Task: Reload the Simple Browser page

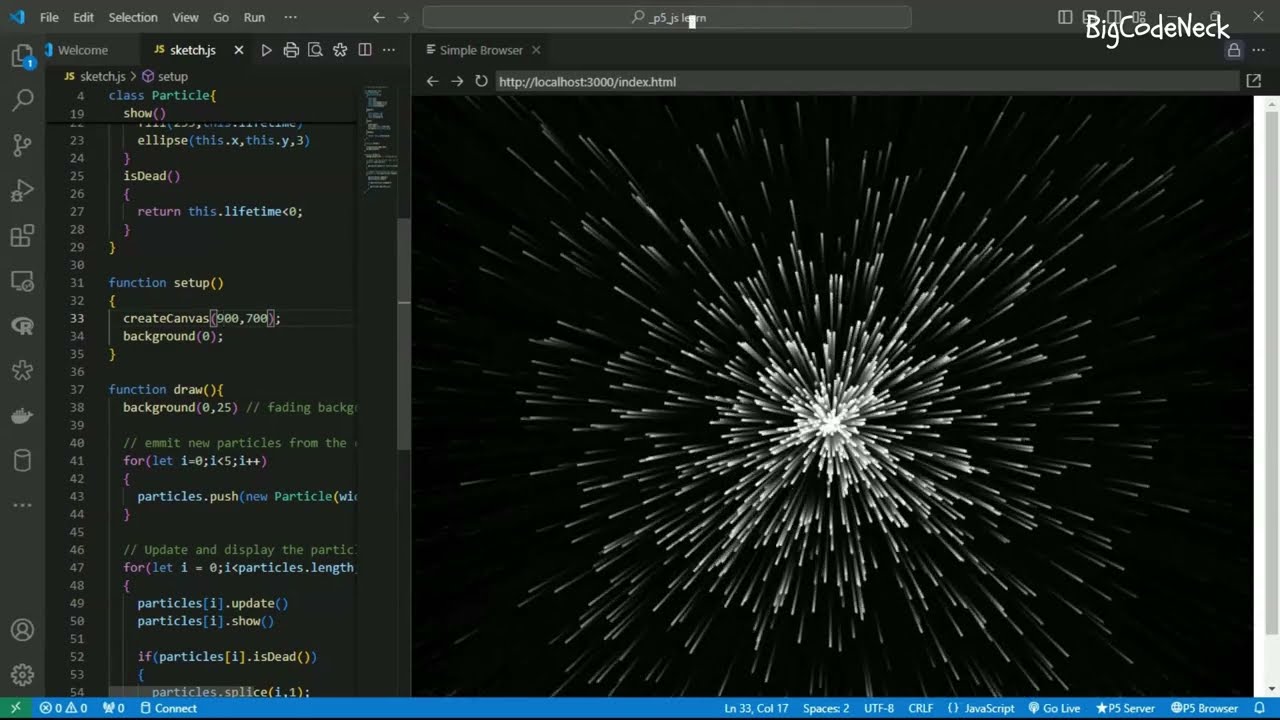Action: pyautogui.click(x=481, y=81)
